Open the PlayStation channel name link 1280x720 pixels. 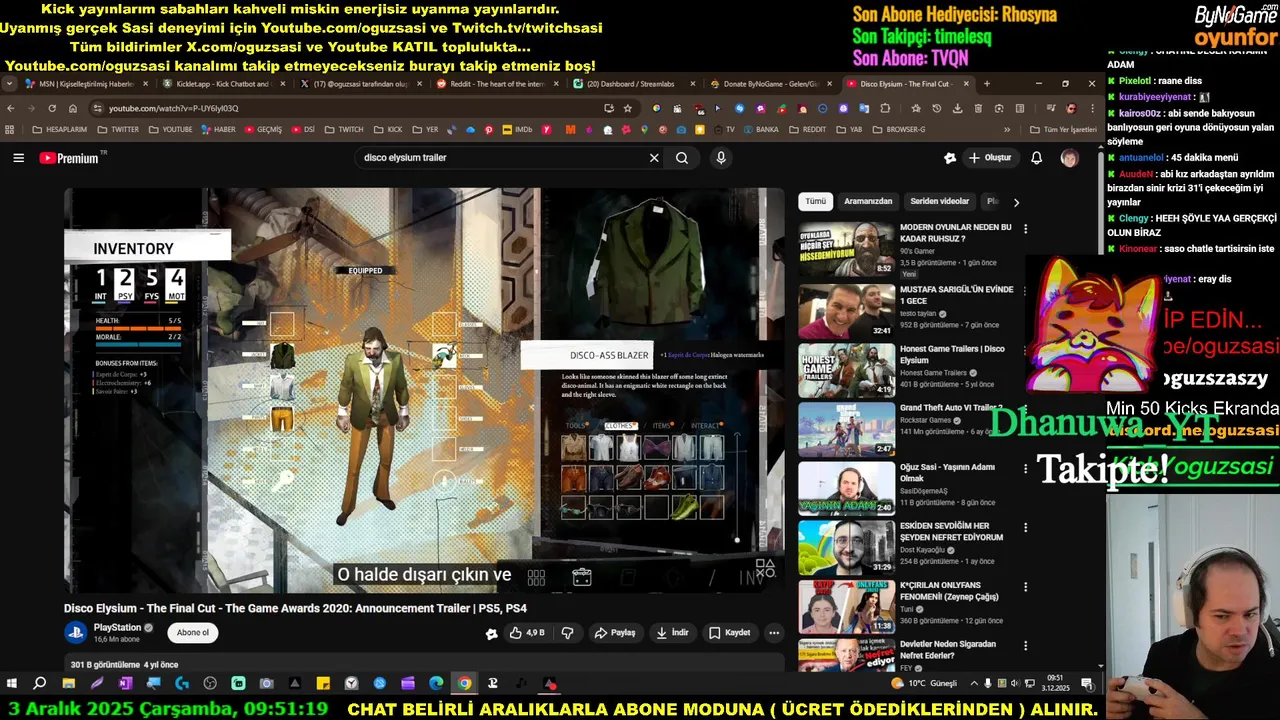[x=117, y=628]
